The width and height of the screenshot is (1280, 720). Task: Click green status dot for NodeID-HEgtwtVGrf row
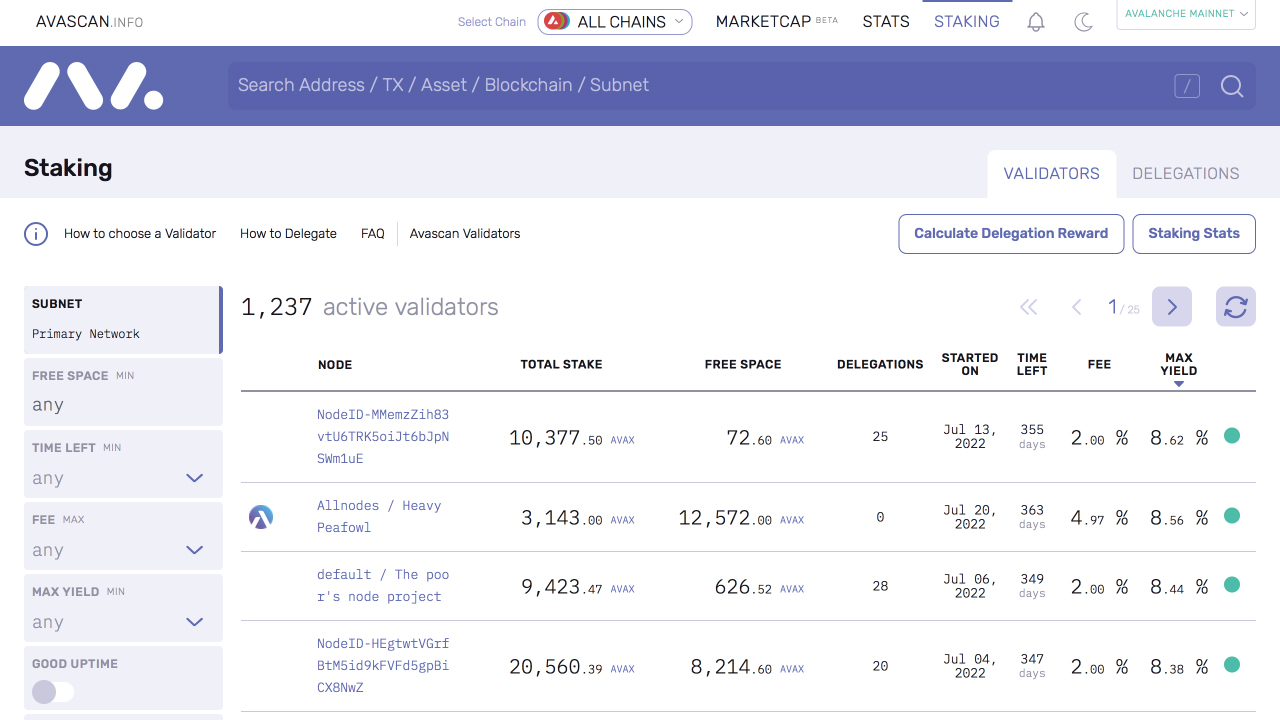pyautogui.click(x=1232, y=665)
